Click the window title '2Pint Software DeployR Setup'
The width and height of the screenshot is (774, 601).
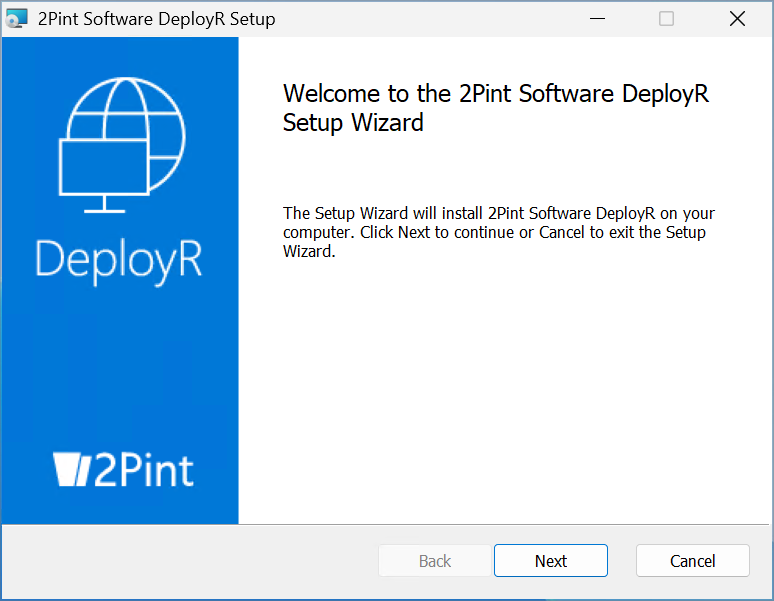[x=155, y=19]
